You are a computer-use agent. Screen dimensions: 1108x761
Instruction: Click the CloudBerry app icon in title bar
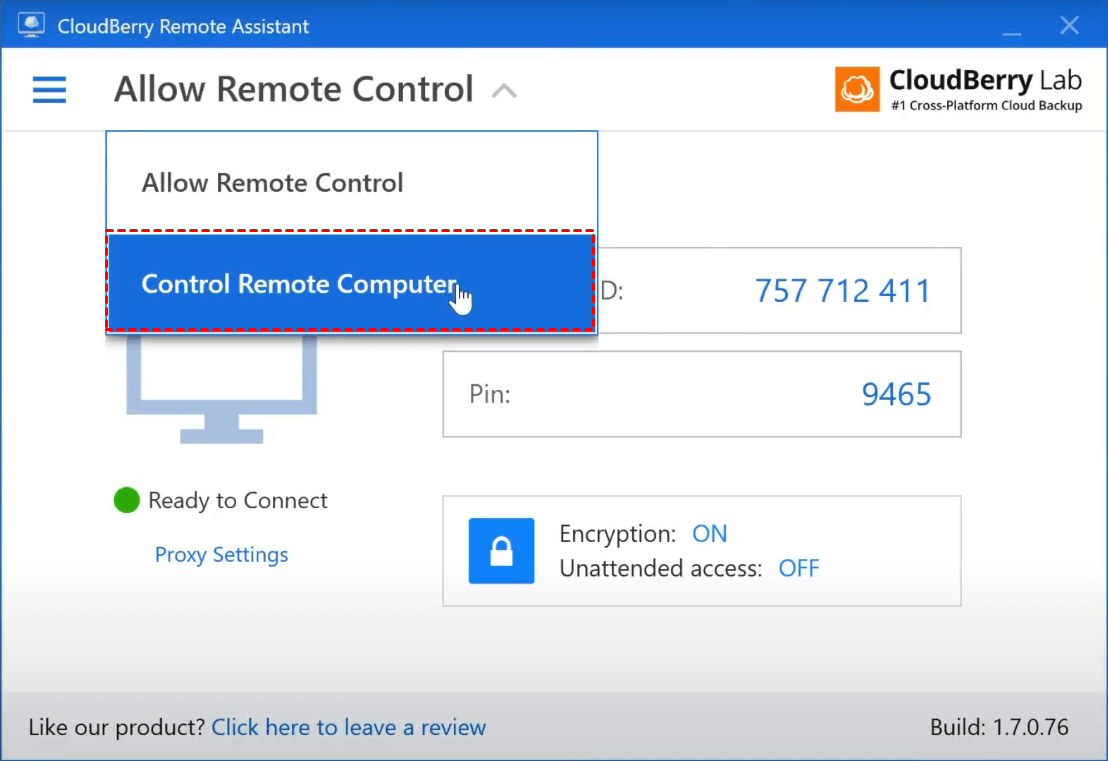tap(31, 25)
